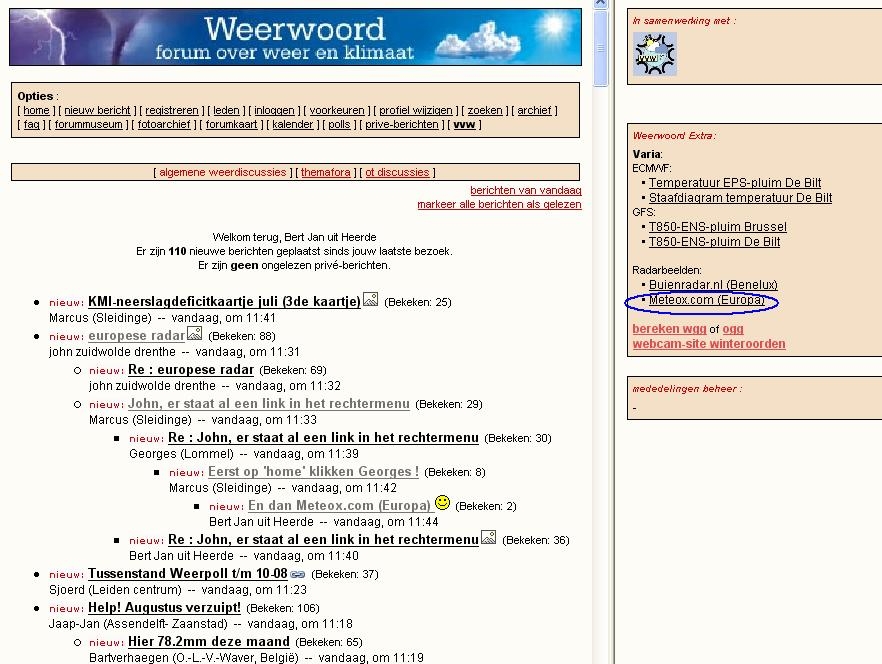
Task: Click the ogg link
Action: [733, 329]
